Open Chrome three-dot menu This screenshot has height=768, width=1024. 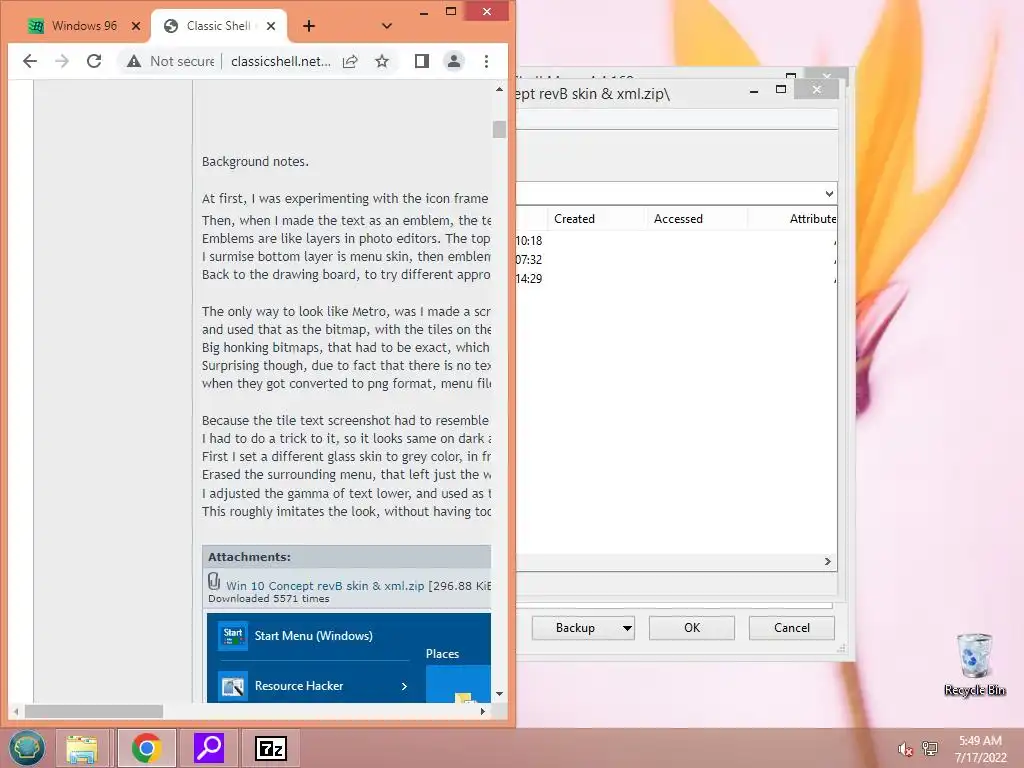click(x=487, y=61)
